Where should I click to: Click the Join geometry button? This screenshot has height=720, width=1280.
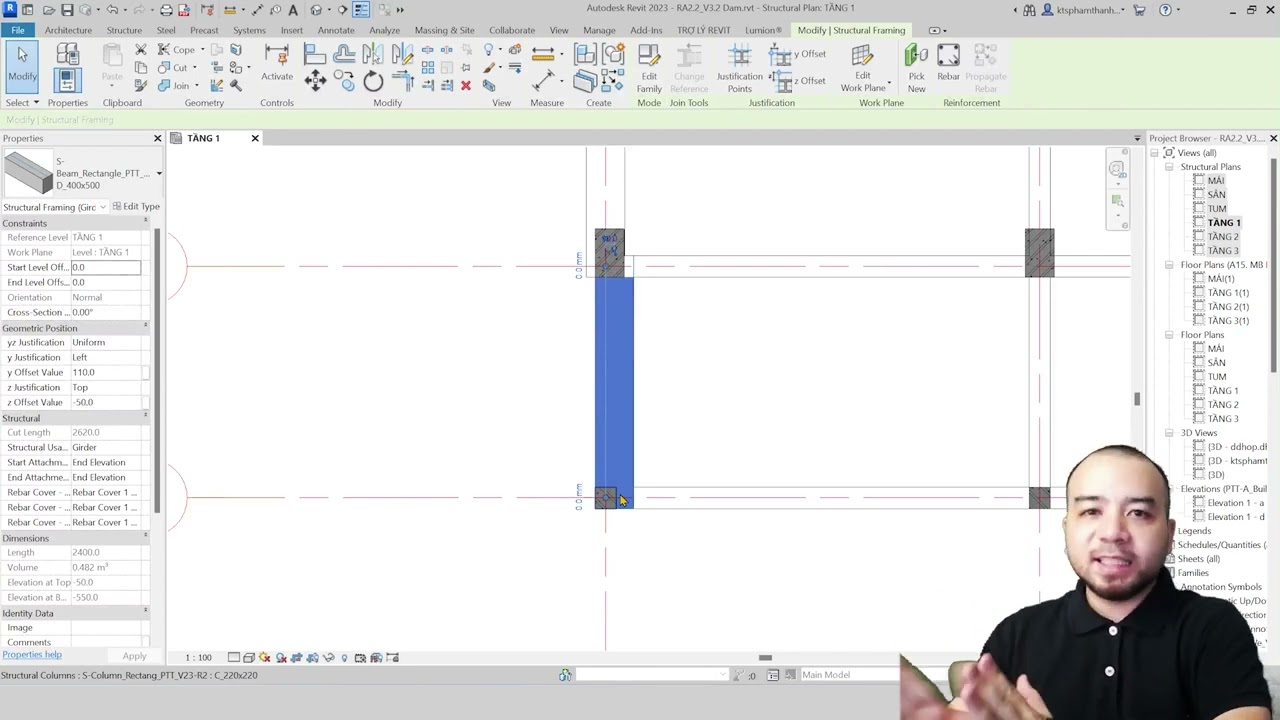(x=174, y=86)
